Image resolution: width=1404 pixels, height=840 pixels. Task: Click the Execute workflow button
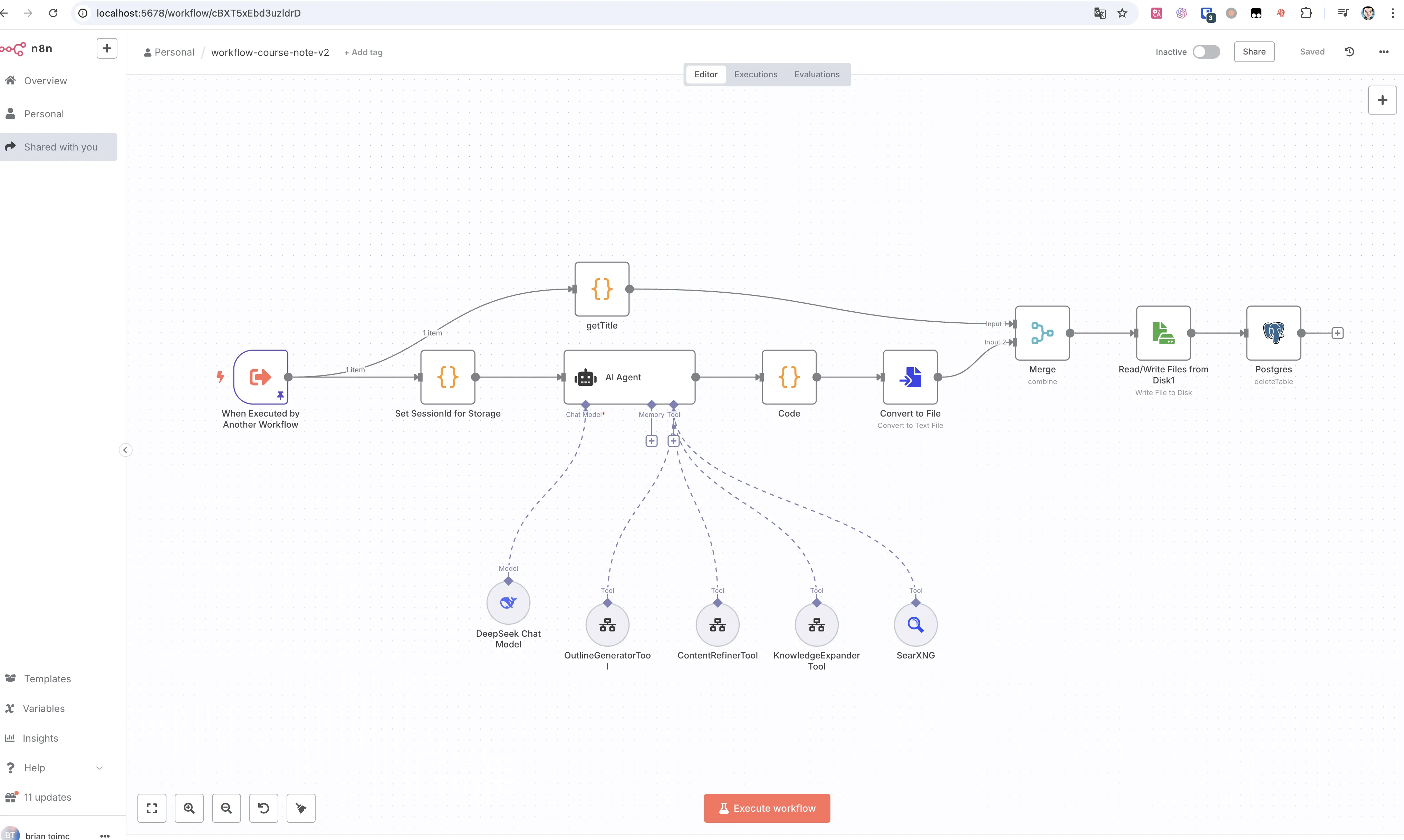[x=766, y=808]
